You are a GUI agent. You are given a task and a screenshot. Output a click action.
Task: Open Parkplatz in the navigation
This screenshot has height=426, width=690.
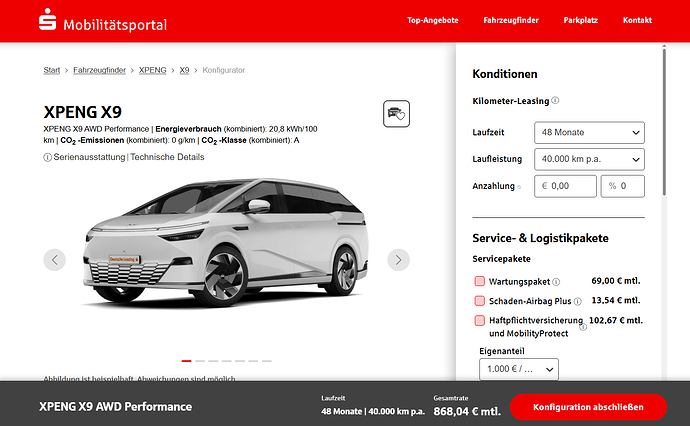(580, 20)
